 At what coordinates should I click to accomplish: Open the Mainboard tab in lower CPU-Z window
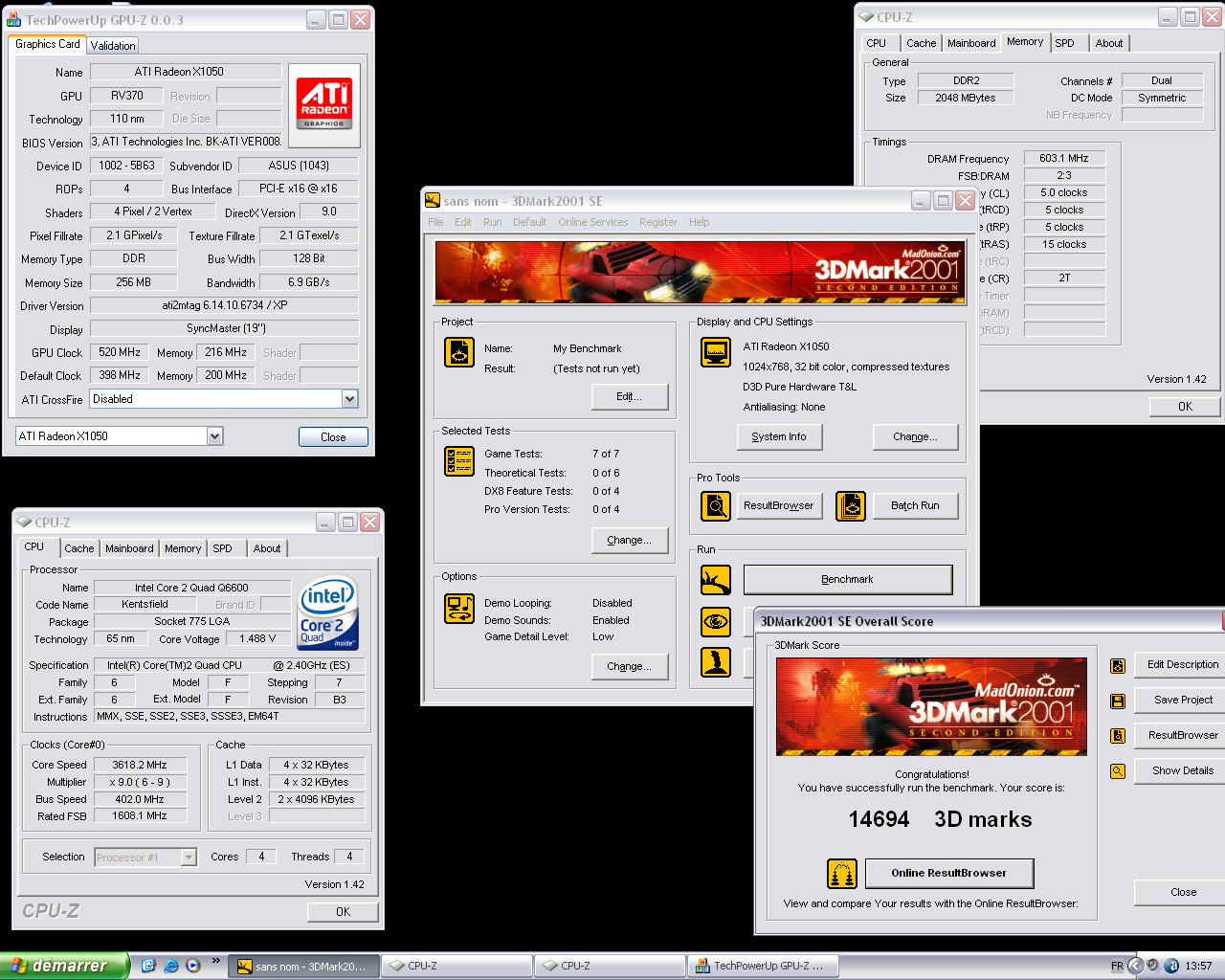click(129, 548)
